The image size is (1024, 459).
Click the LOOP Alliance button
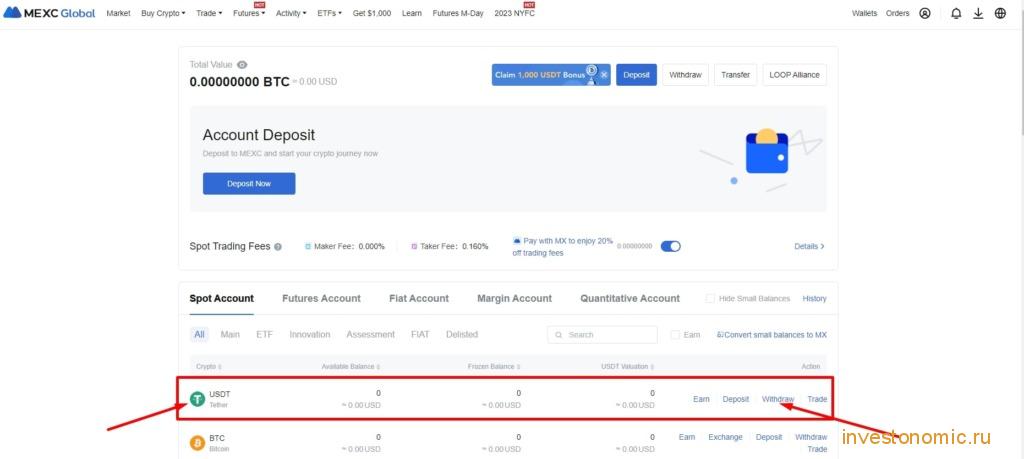(x=794, y=75)
